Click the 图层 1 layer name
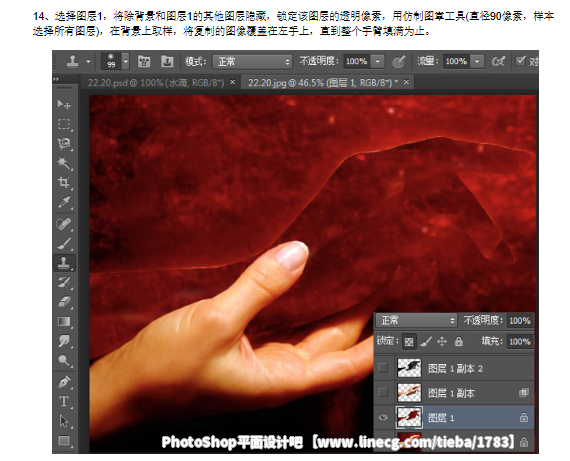The height and width of the screenshot is (461, 570). [441, 418]
